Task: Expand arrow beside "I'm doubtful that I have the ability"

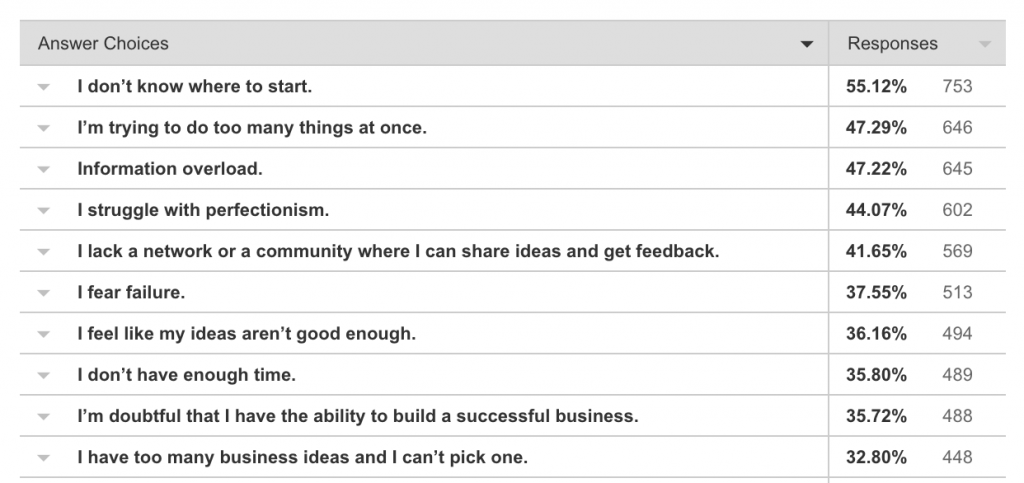Action: (43, 417)
